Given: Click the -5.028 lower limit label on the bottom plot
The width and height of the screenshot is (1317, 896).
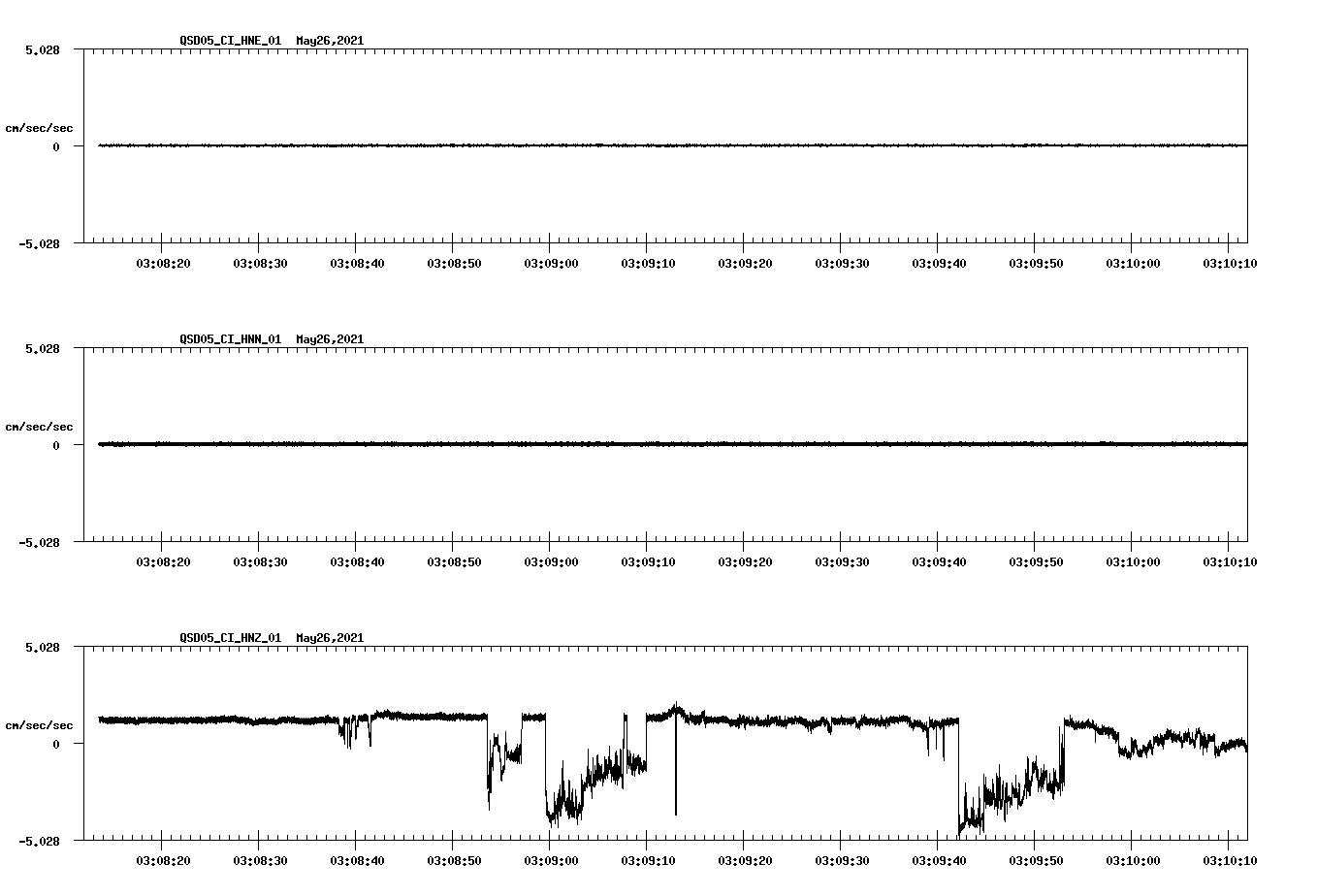Looking at the screenshot, I should (x=40, y=840).
